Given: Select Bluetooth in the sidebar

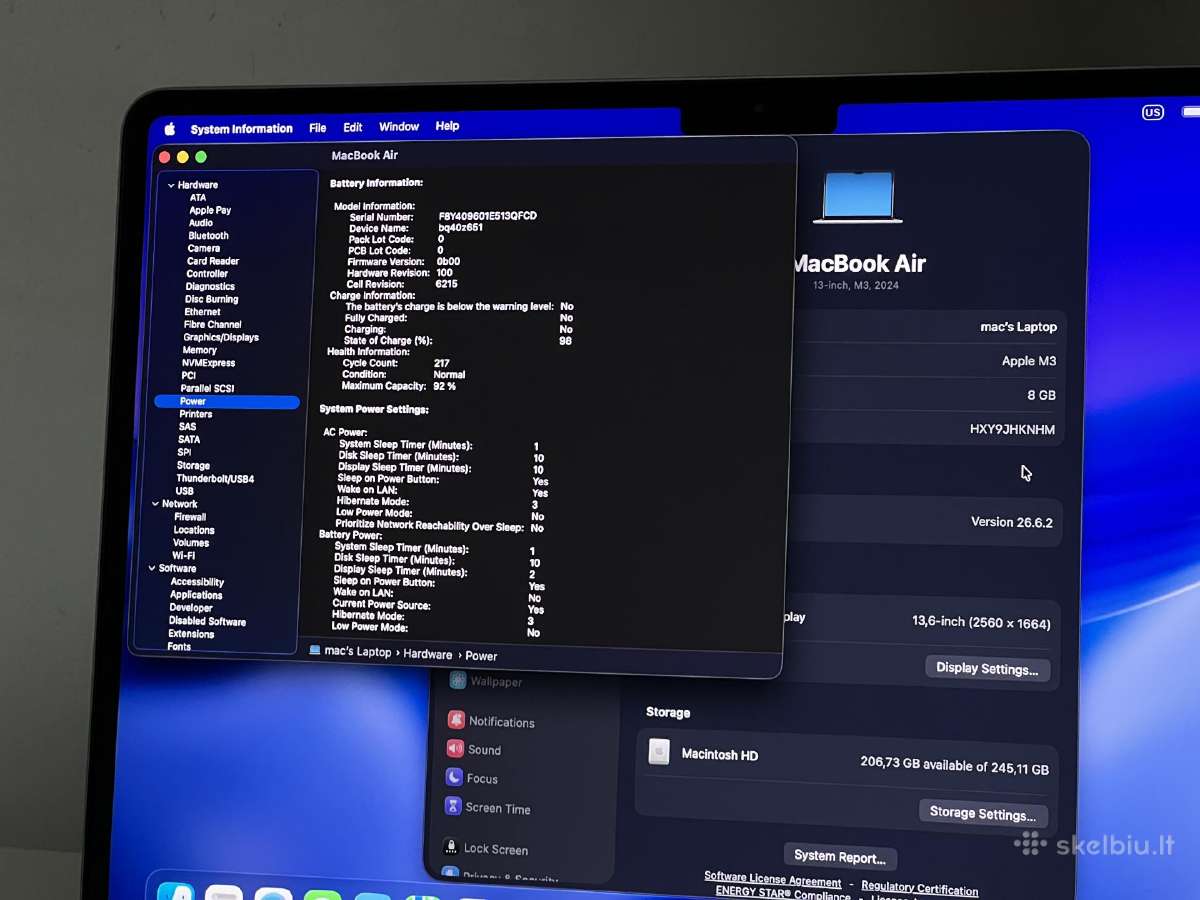Looking at the screenshot, I should 208,236.
